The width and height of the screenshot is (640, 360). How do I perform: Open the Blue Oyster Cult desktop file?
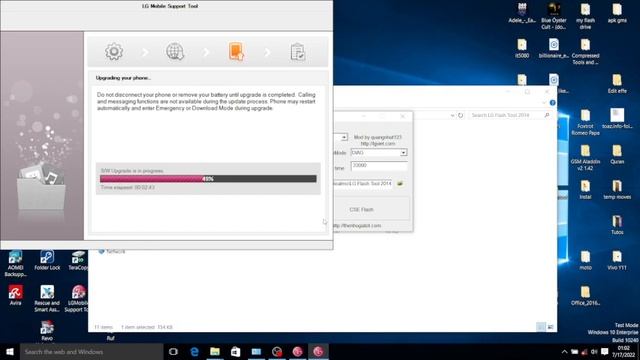tap(553, 16)
